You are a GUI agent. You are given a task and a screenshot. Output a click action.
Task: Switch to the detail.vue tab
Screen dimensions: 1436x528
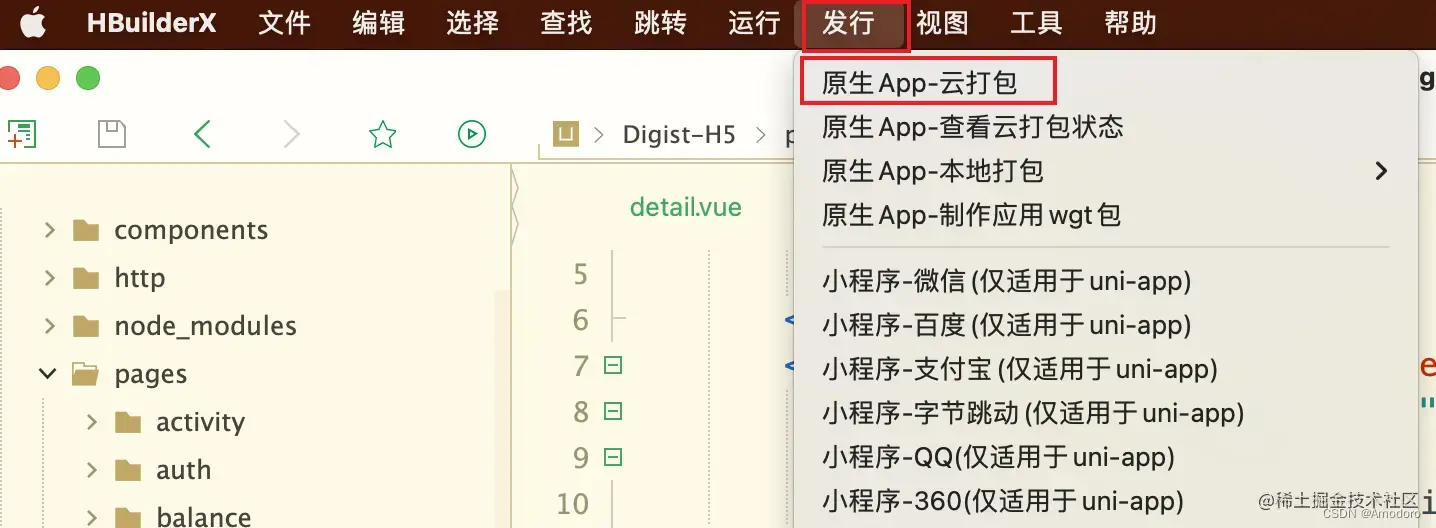(x=686, y=208)
